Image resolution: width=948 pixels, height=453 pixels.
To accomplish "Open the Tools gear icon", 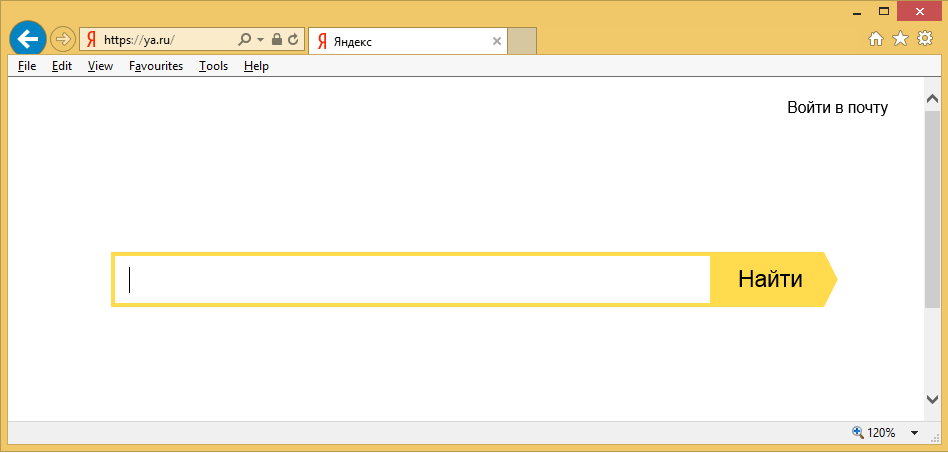I will tap(925, 39).
